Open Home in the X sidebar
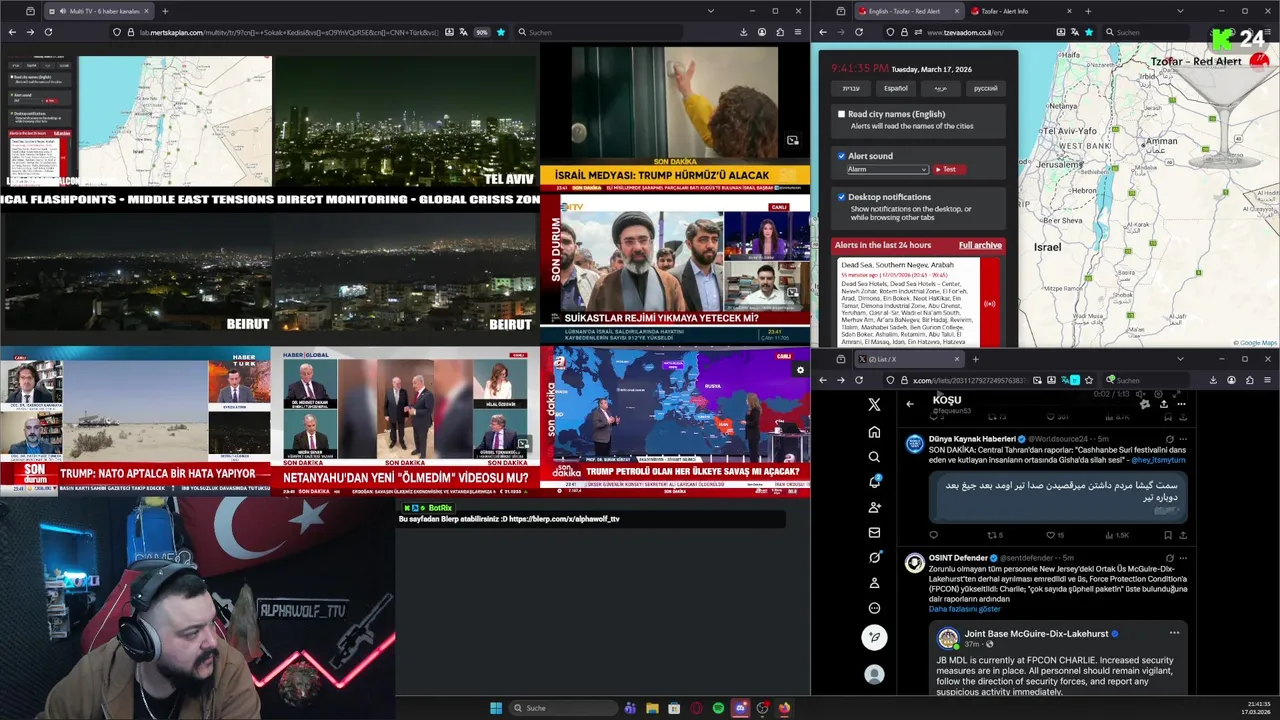 (x=874, y=432)
